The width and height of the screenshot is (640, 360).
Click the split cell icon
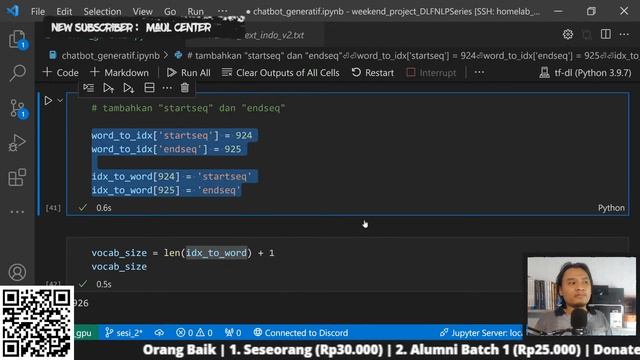149,88
